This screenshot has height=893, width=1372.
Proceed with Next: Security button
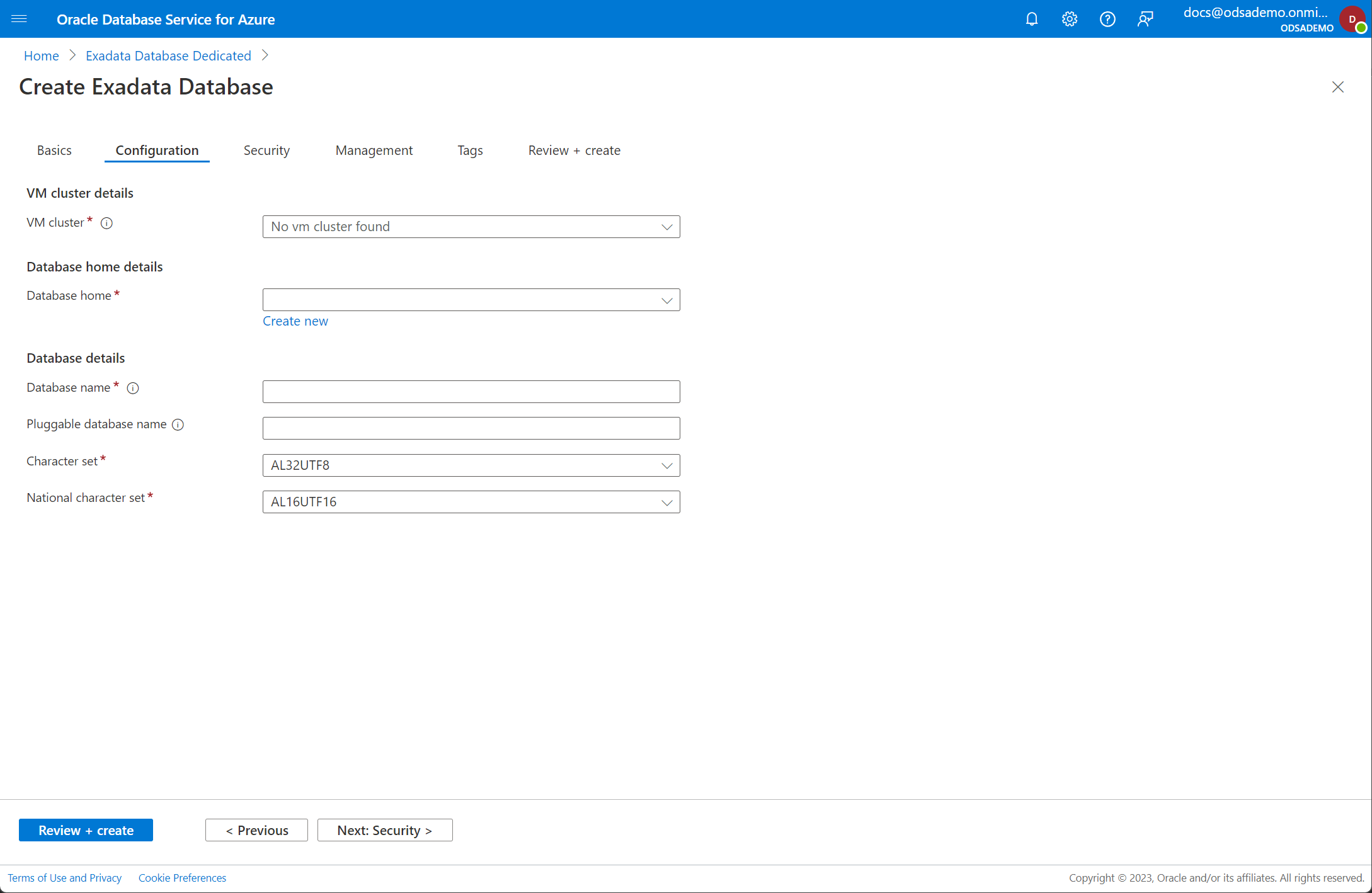pyautogui.click(x=385, y=830)
